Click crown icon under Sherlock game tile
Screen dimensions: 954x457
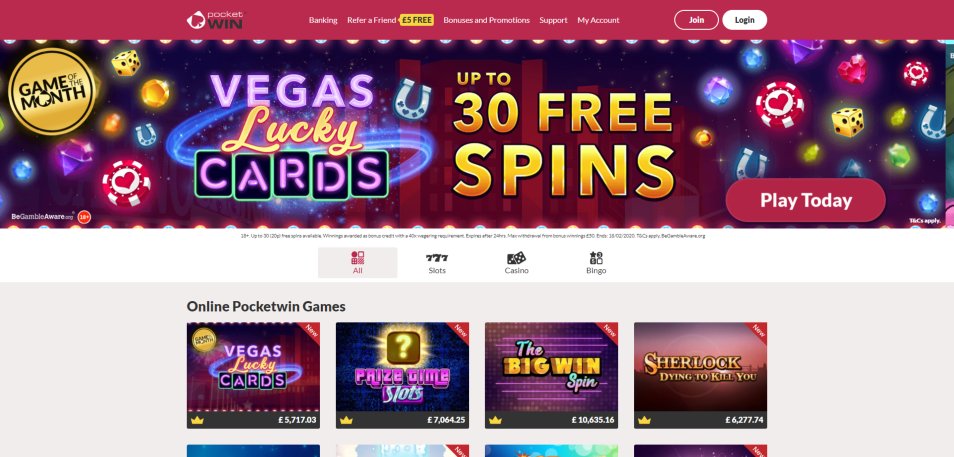(644, 420)
